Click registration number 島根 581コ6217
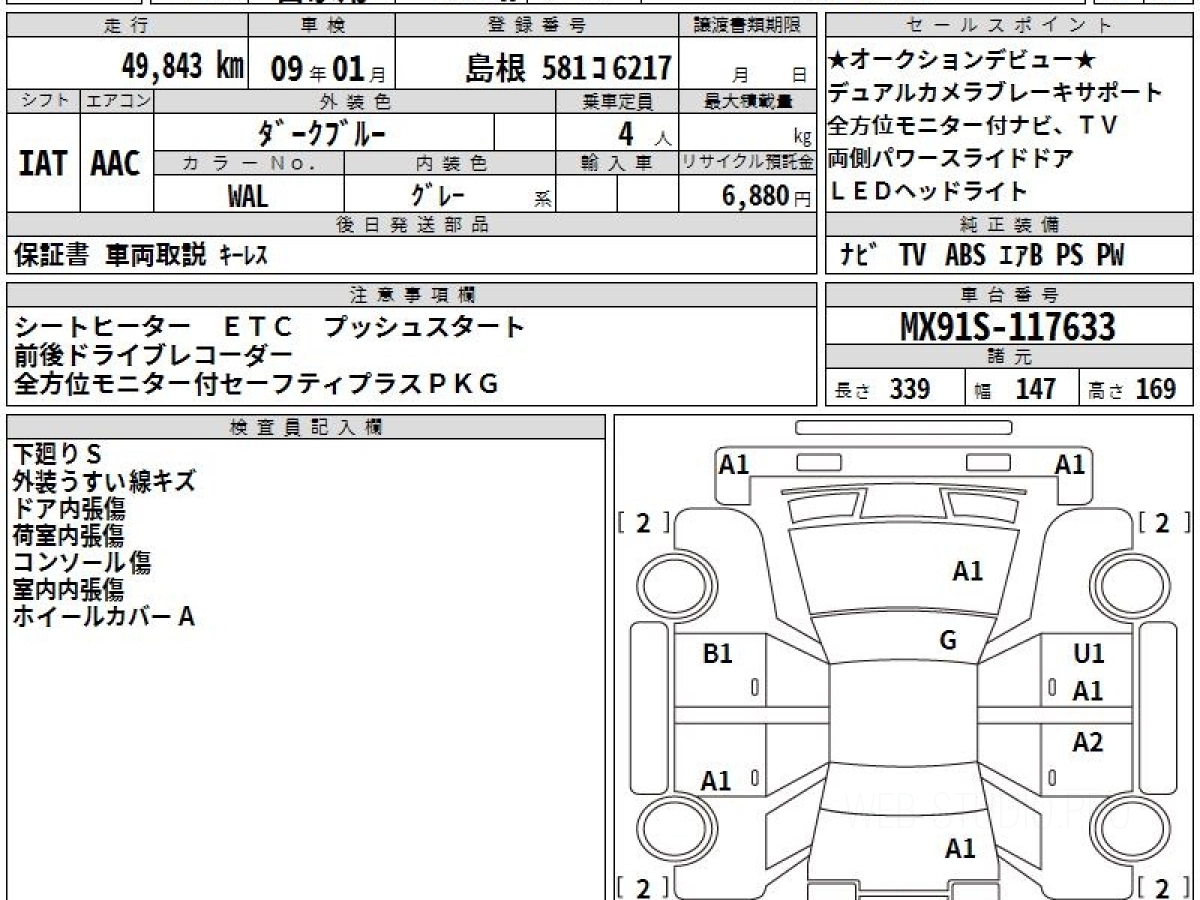1200x900 pixels. click(x=568, y=68)
